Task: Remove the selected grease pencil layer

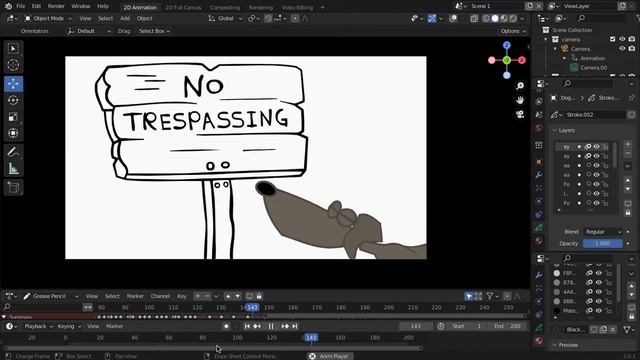Action: (x=628, y=153)
